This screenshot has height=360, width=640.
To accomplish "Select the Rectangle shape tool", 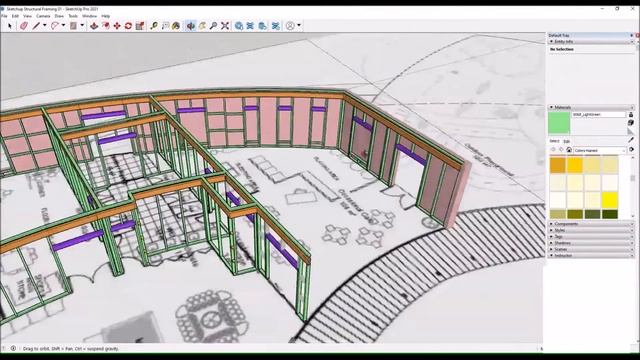I will (73, 26).
